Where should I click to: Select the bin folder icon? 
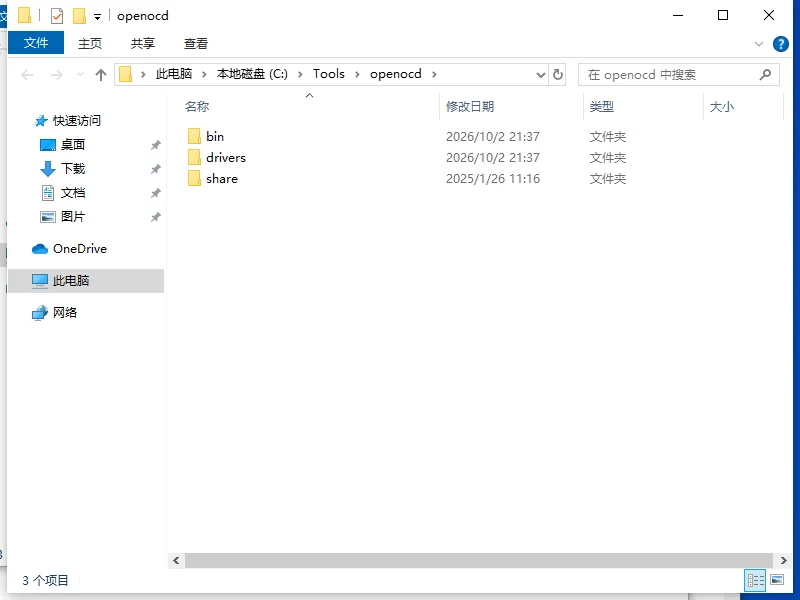(x=194, y=136)
